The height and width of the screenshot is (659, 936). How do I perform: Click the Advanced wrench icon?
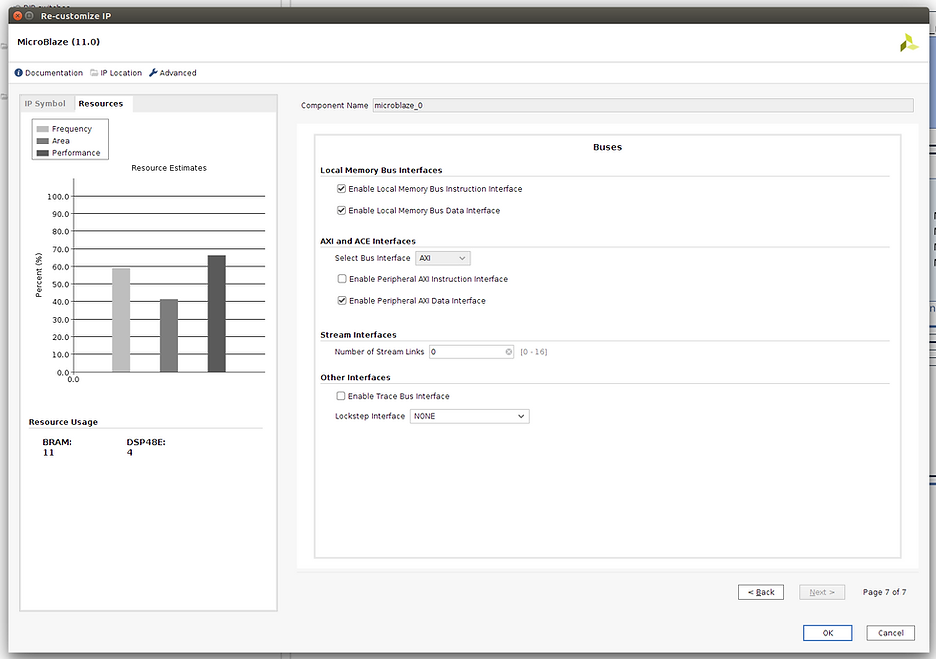click(153, 73)
